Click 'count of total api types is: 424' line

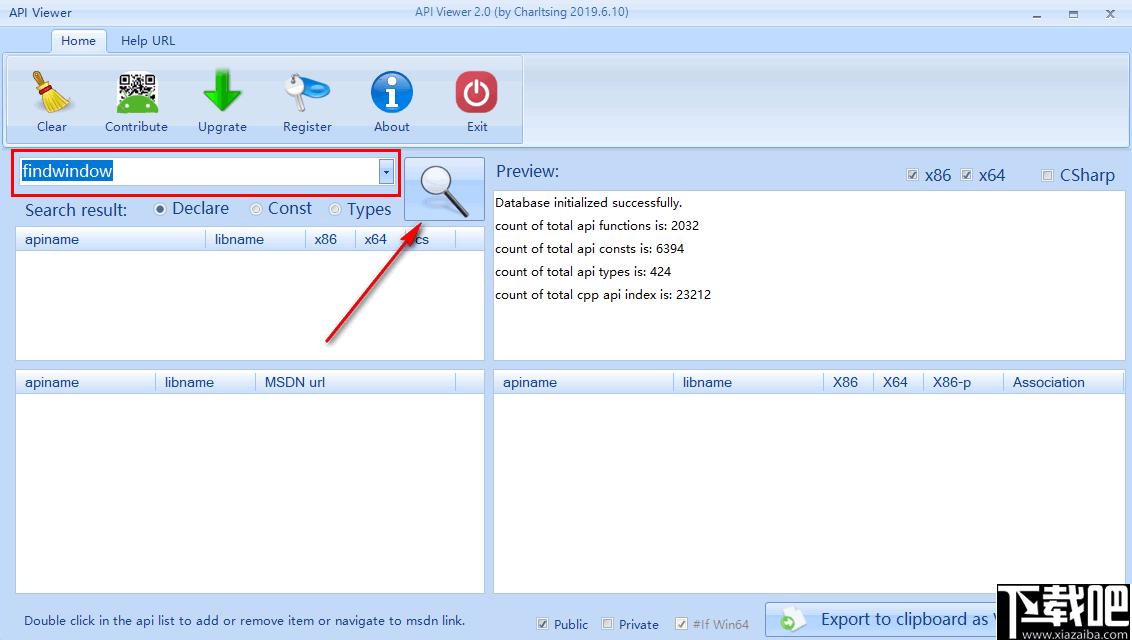(583, 272)
